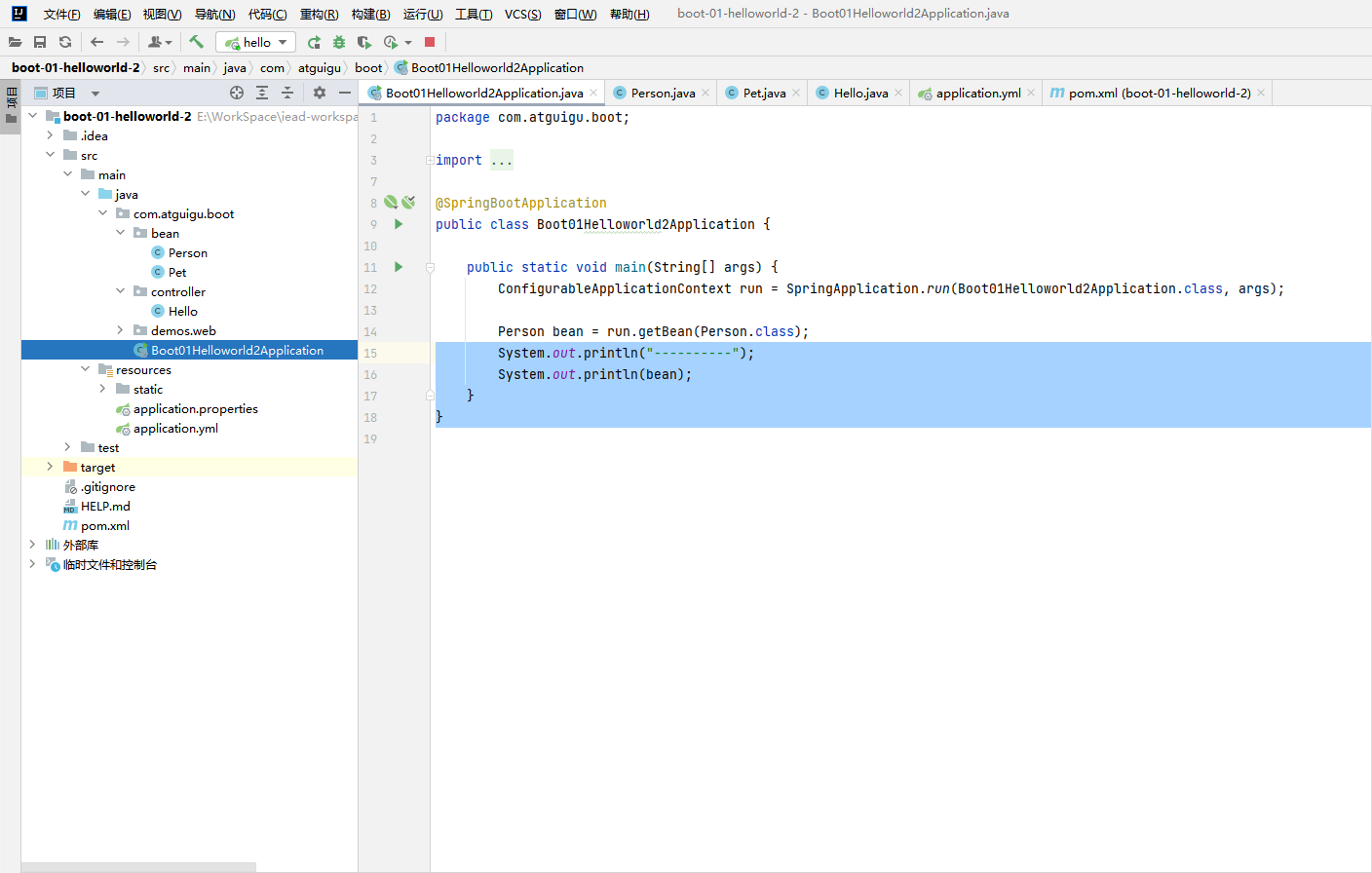Stop the running application
This screenshot has height=873, width=1372.
(x=430, y=42)
